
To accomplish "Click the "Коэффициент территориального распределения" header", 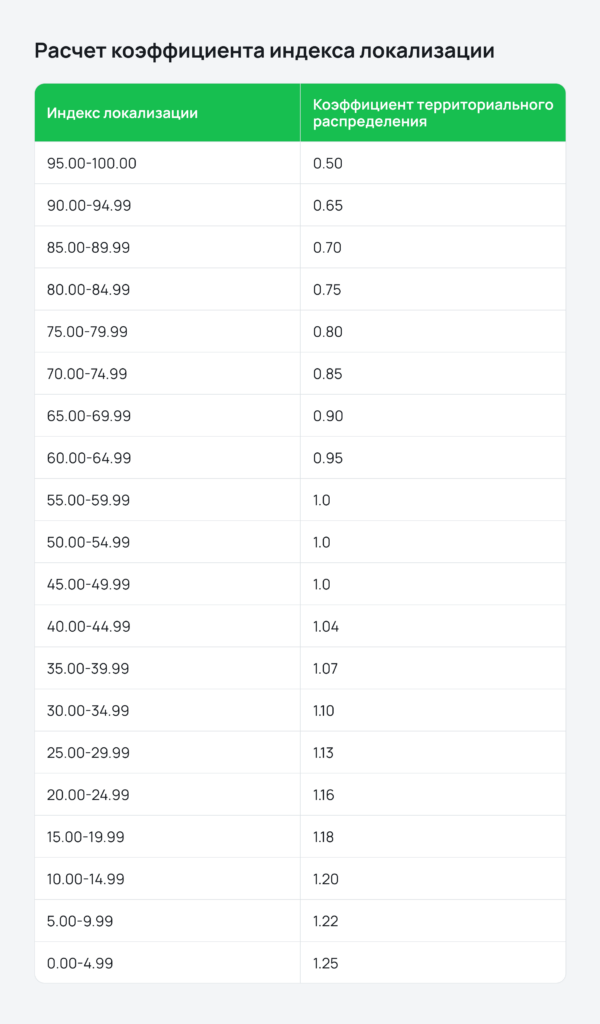I will [x=432, y=113].
